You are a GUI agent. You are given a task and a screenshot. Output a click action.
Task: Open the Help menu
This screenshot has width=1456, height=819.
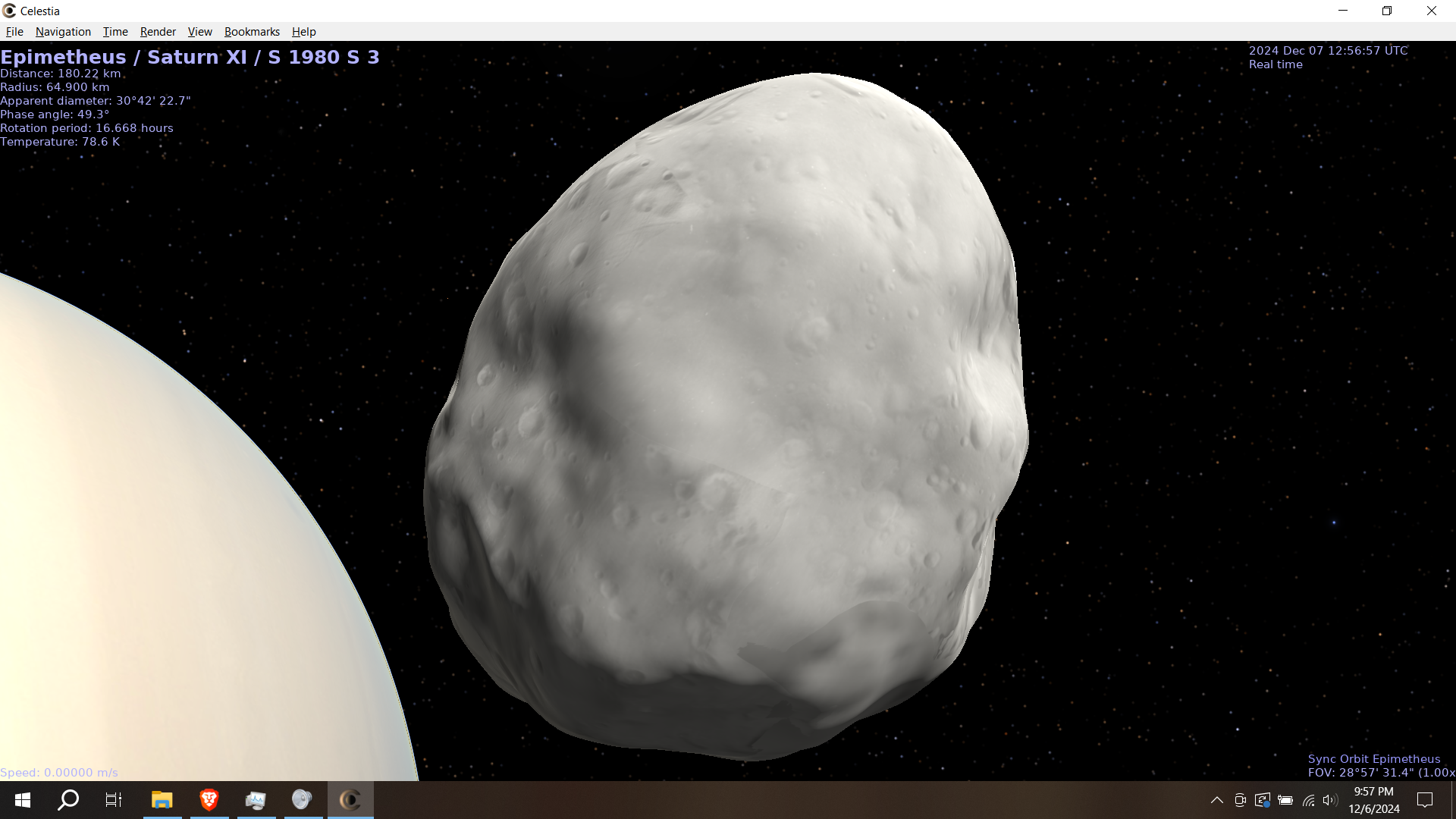click(x=303, y=32)
